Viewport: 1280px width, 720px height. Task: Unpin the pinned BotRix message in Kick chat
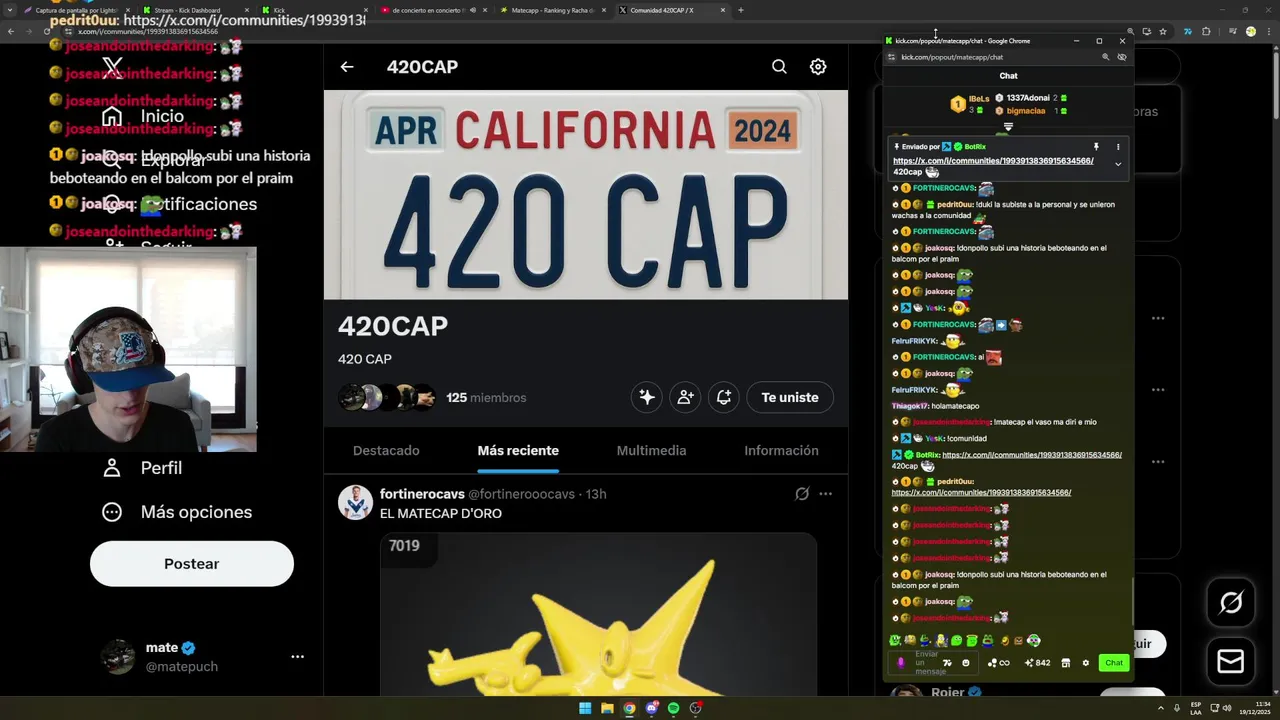(x=1096, y=147)
